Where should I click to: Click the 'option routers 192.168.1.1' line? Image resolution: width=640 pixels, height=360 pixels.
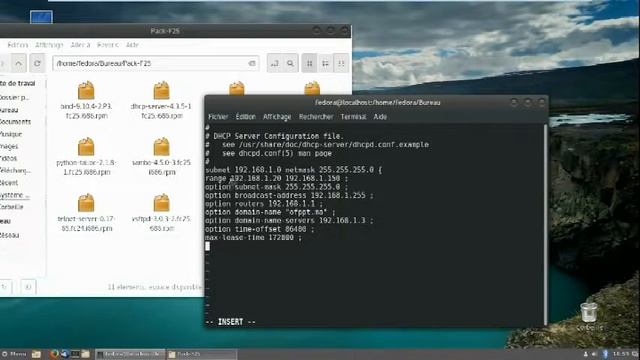click(264, 204)
